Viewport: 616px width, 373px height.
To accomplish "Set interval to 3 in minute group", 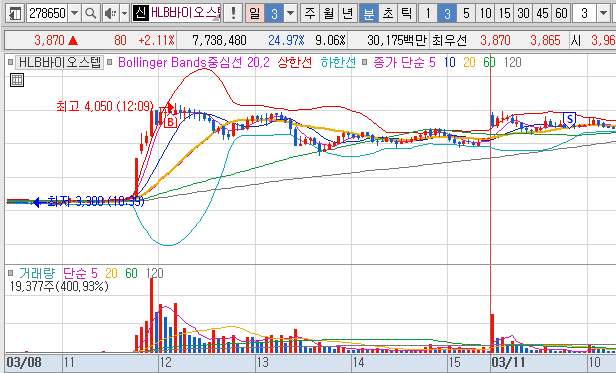I will click(x=447, y=13).
